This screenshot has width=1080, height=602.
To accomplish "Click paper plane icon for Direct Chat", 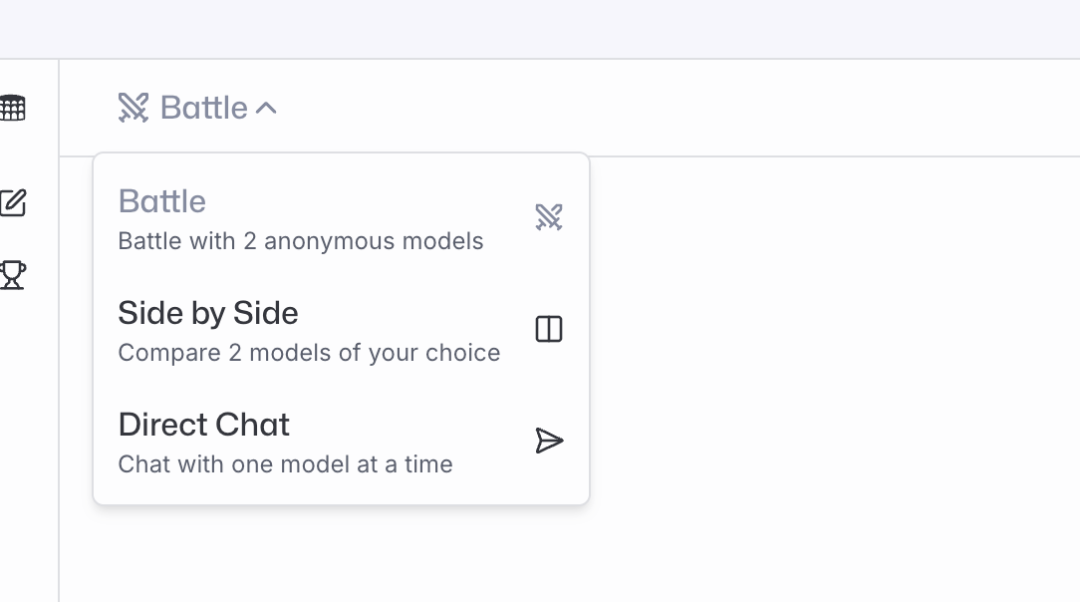I will pyautogui.click(x=549, y=441).
